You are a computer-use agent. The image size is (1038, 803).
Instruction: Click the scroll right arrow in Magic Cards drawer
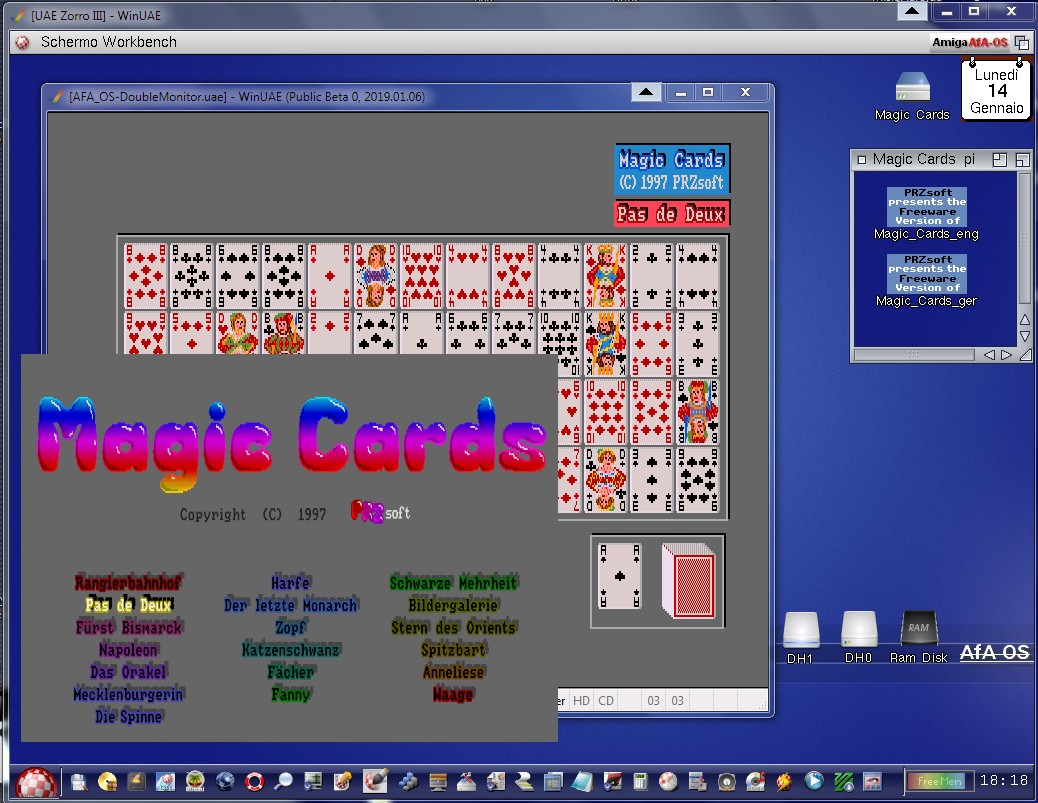coord(1006,354)
